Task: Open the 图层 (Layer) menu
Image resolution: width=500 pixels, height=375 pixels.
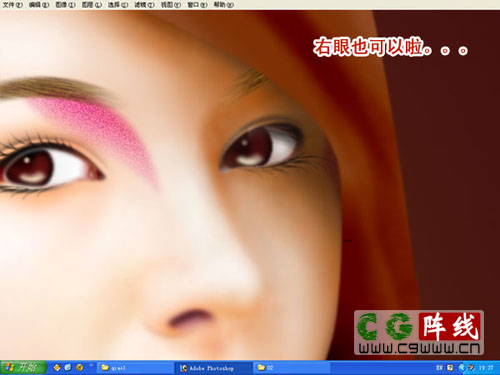Action: click(92, 5)
